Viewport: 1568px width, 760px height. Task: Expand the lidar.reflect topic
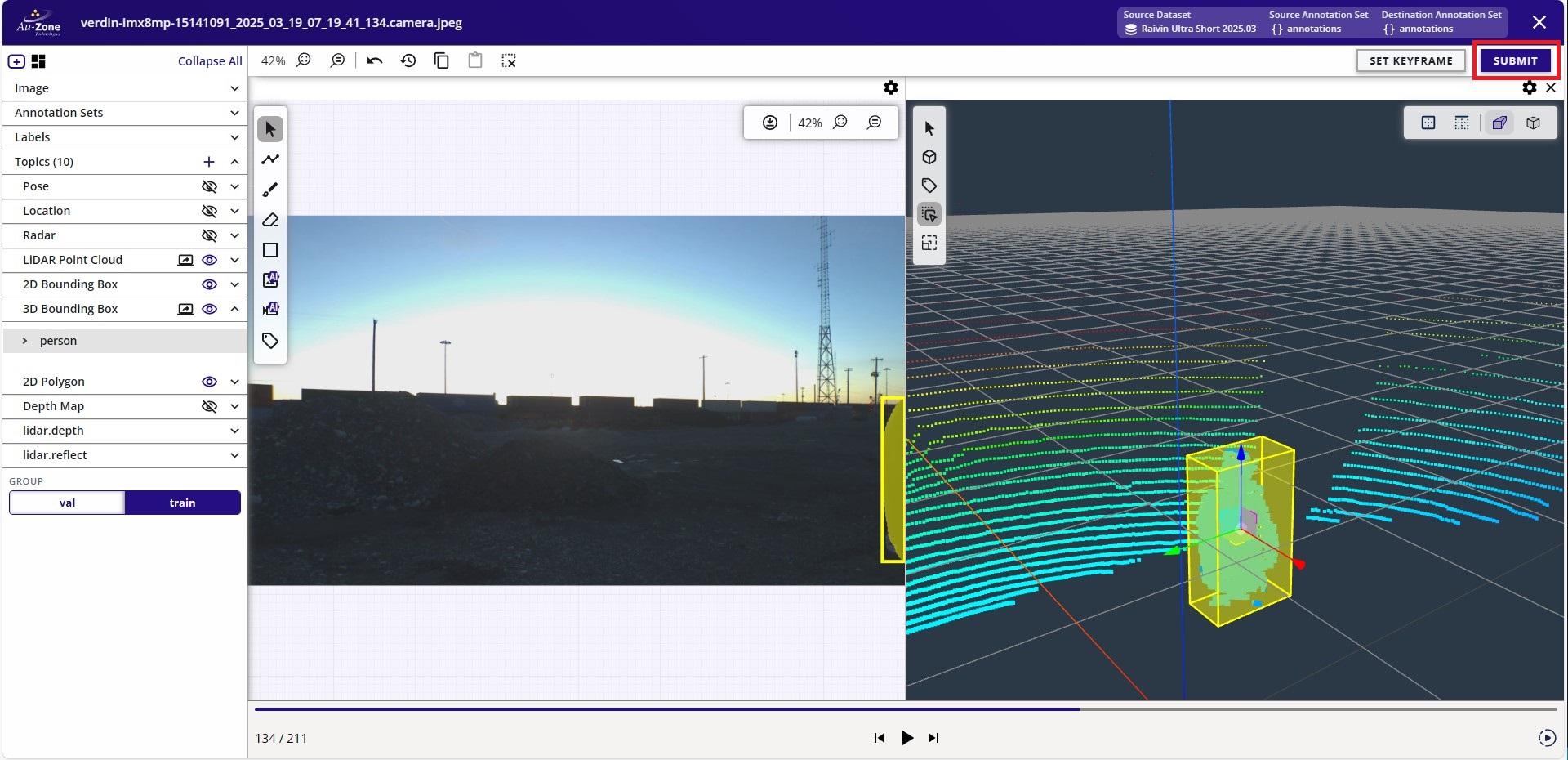pos(234,455)
